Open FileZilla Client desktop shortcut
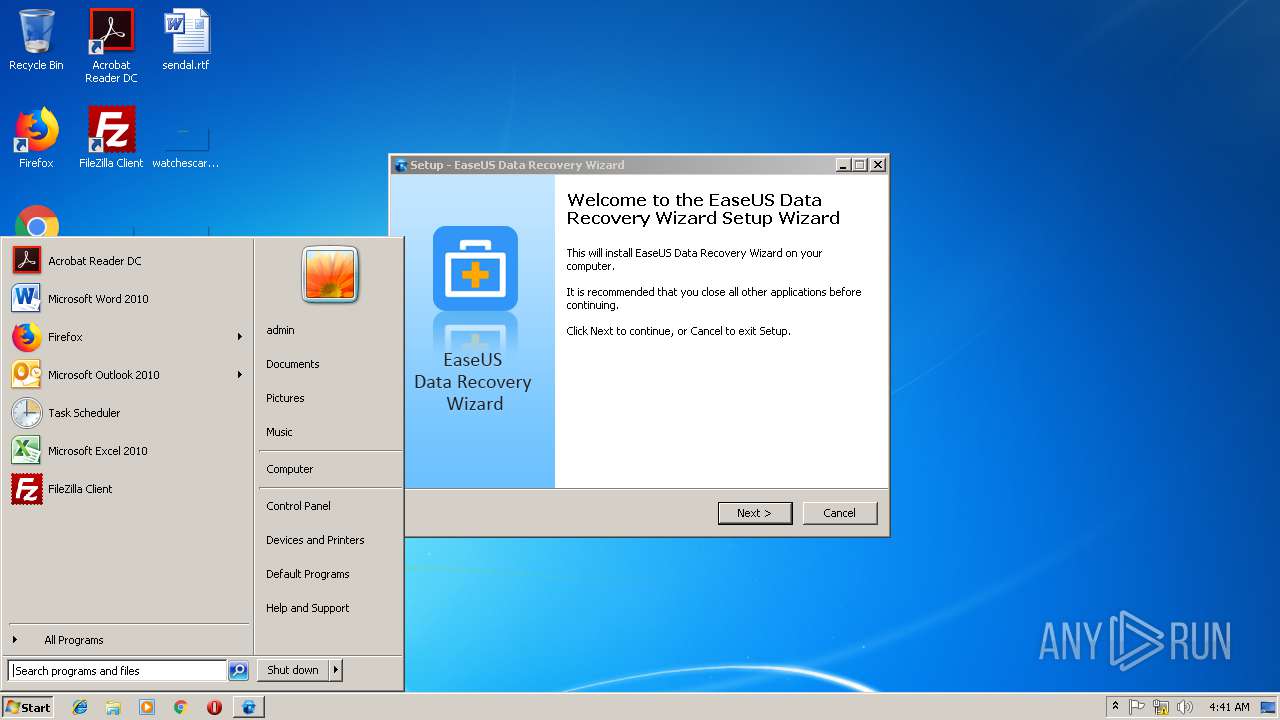Image resolution: width=1280 pixels, height=720 pixels. click(x=111, y=138)
